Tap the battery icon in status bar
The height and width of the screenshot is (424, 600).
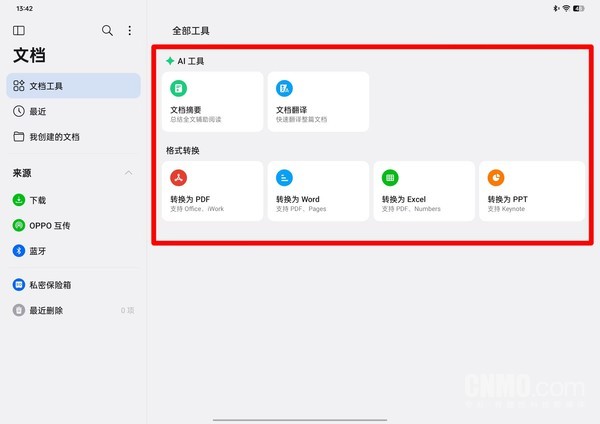coord(586,8)
